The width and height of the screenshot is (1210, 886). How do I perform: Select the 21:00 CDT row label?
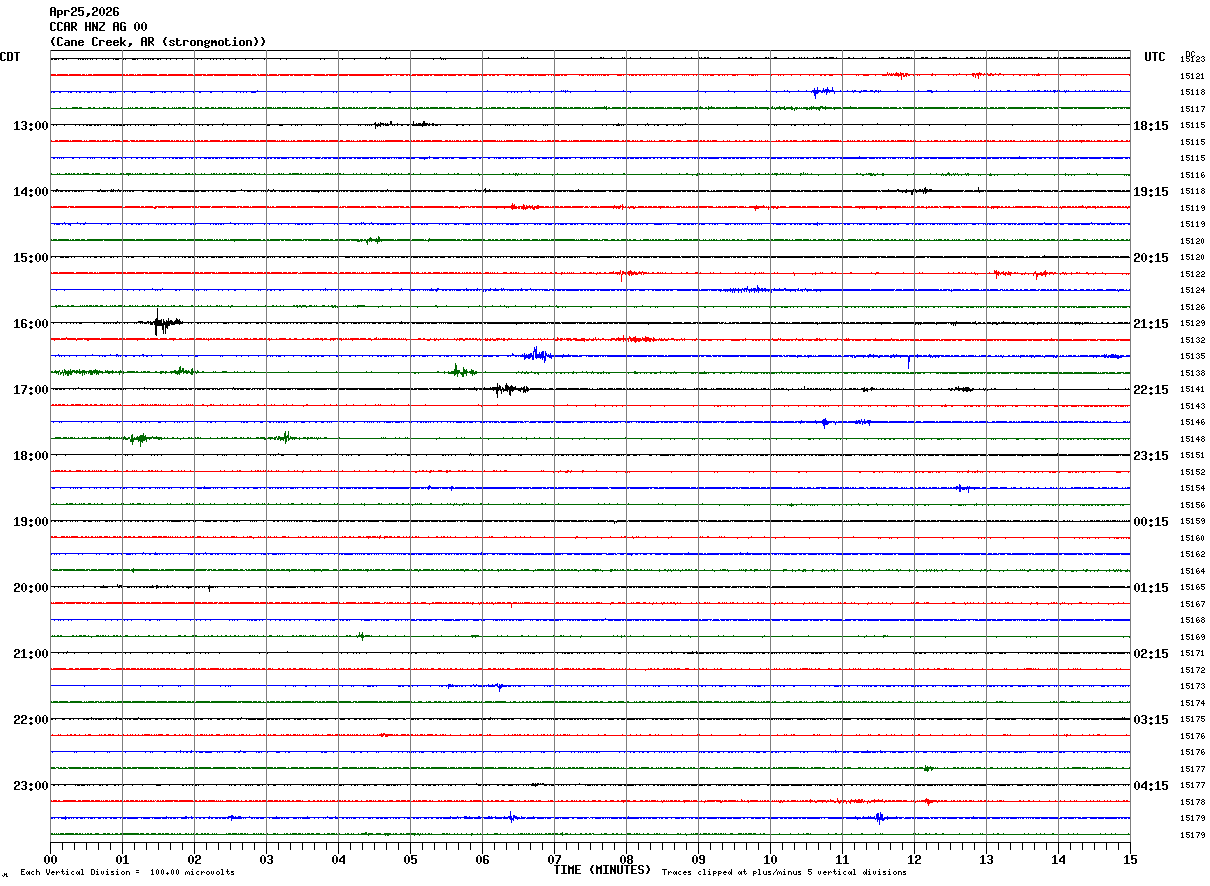click(x=30, y=654)
